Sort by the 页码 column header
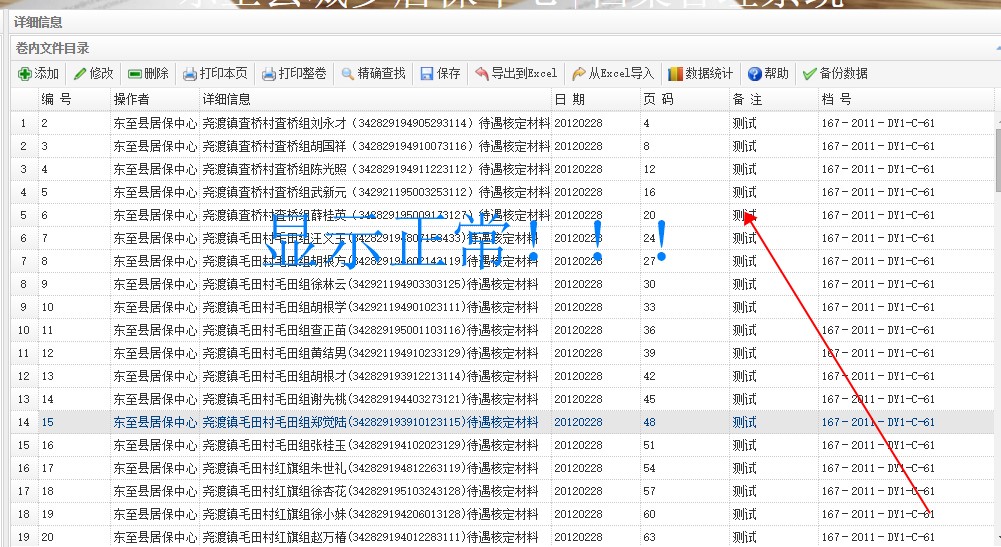 [x=685, y=99]
